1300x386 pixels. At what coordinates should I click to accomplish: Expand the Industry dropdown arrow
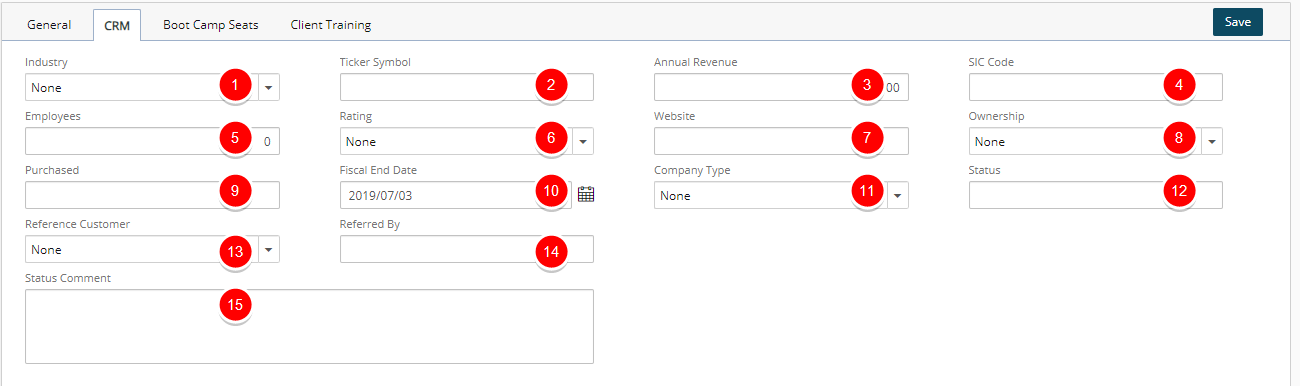tap(268, 88)
